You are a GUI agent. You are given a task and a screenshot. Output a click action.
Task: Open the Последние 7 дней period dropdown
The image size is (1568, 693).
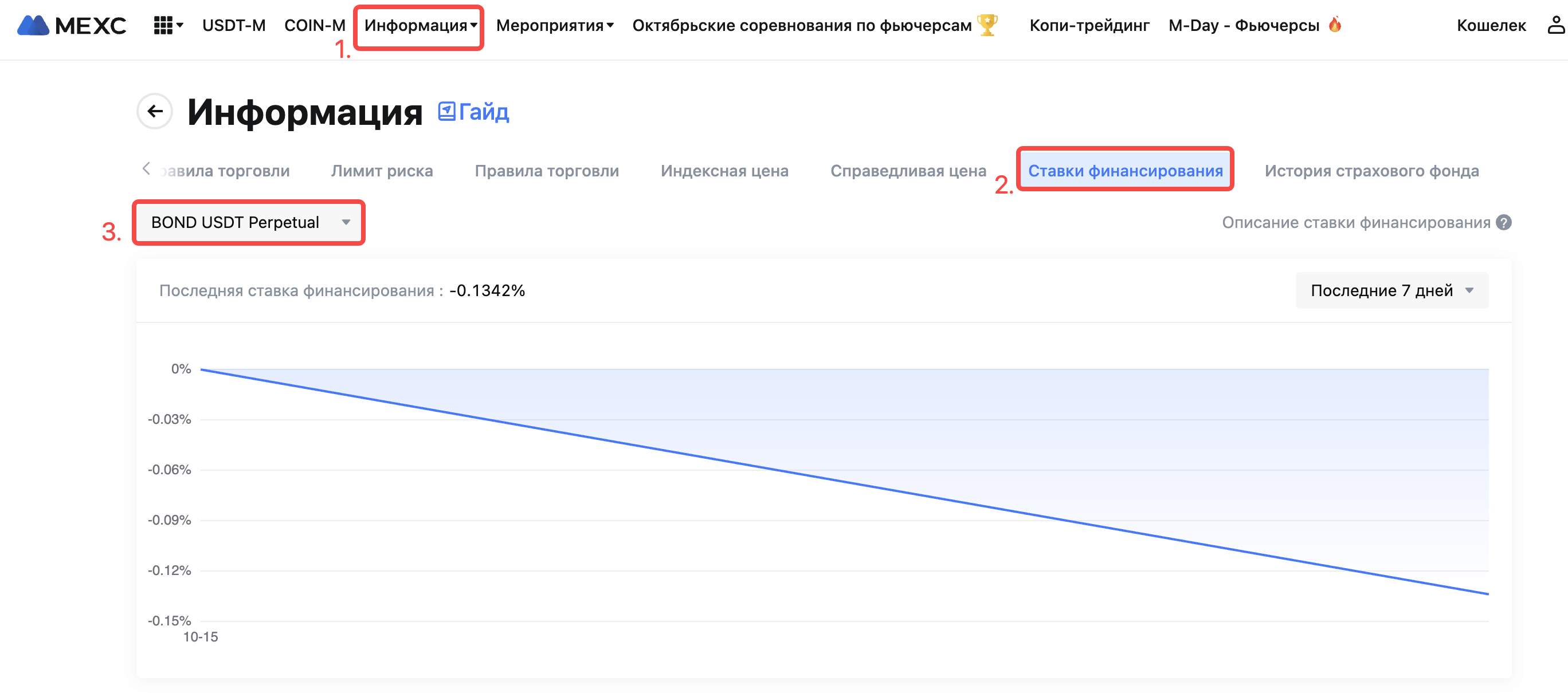[1391, 291]
